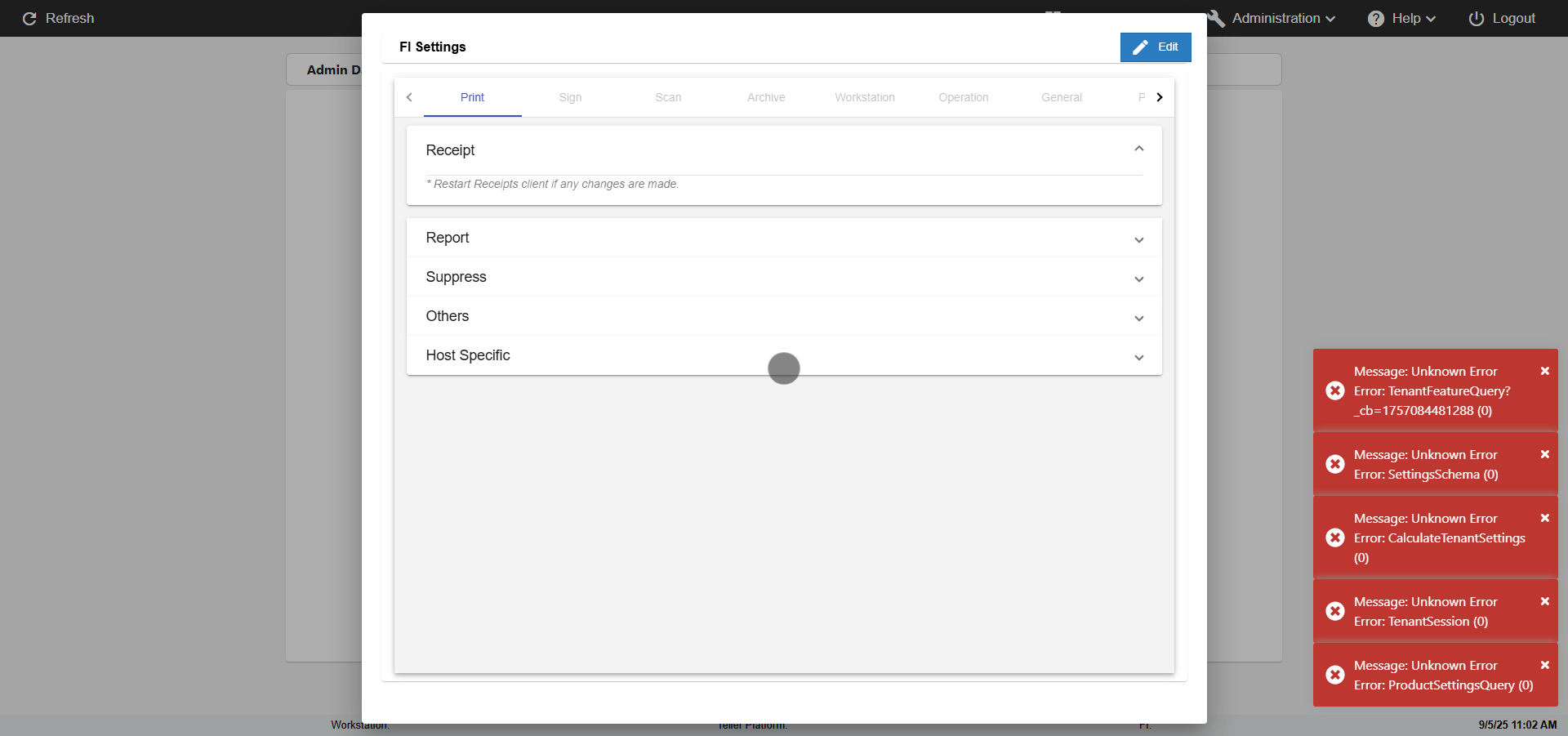
Task: Click the Edit button in FI Settings
Action: [x=1156, y=47]
